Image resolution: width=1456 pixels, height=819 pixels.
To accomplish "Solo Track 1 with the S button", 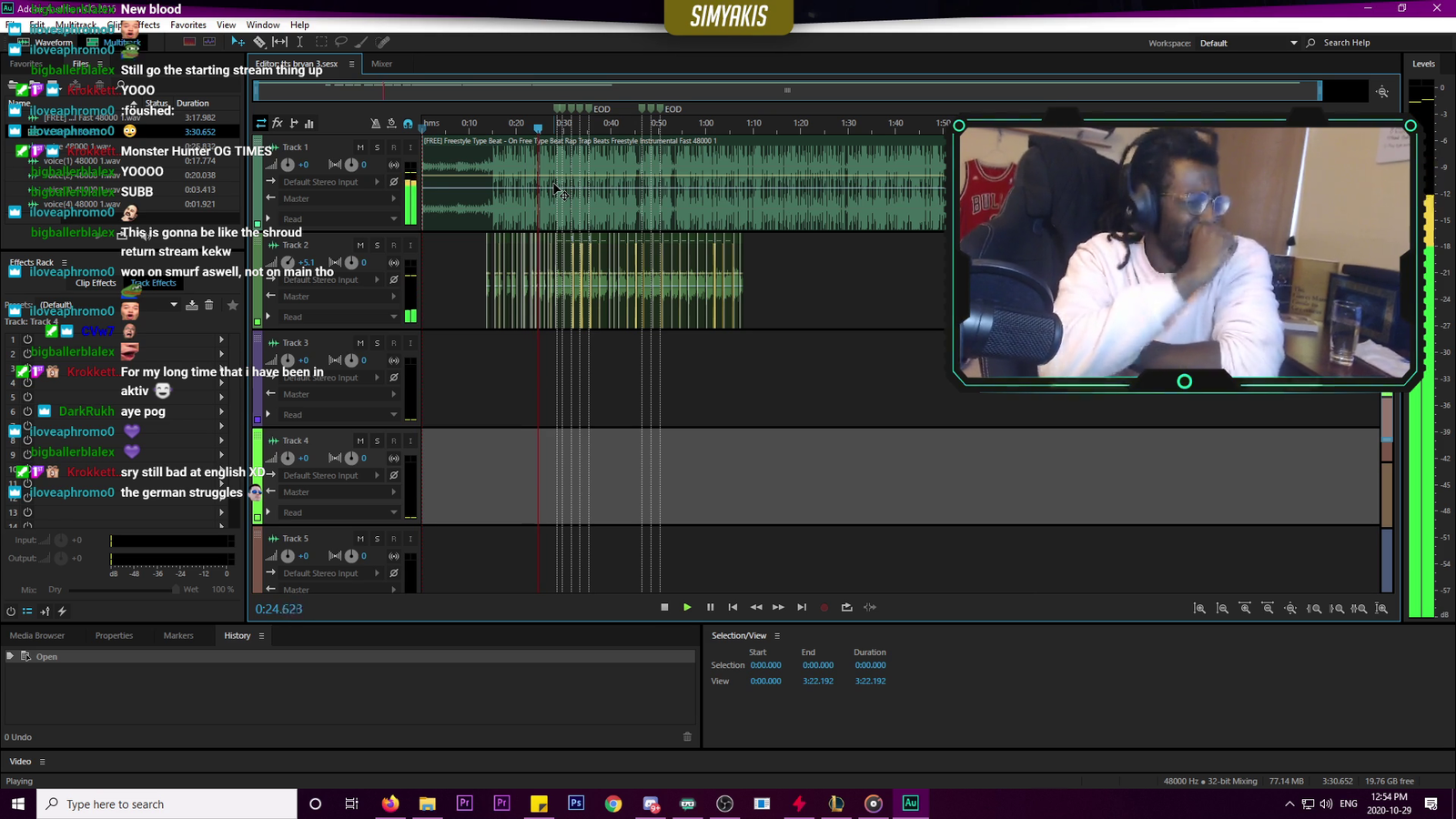I will click(x=377, y=147).
